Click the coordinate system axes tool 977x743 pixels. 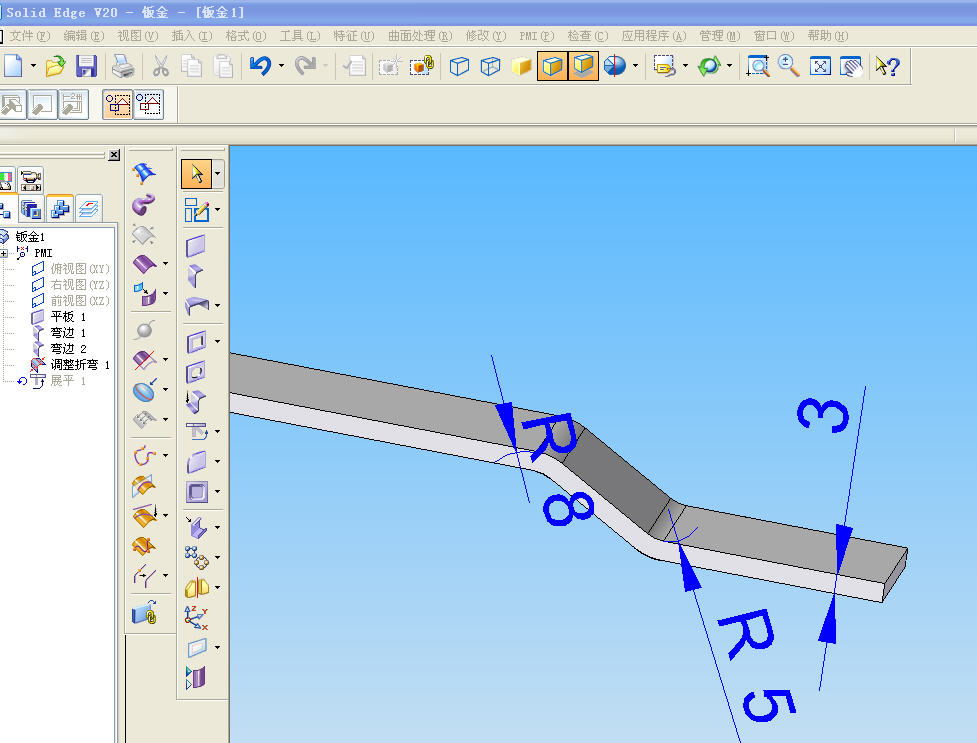pos(196,617)
